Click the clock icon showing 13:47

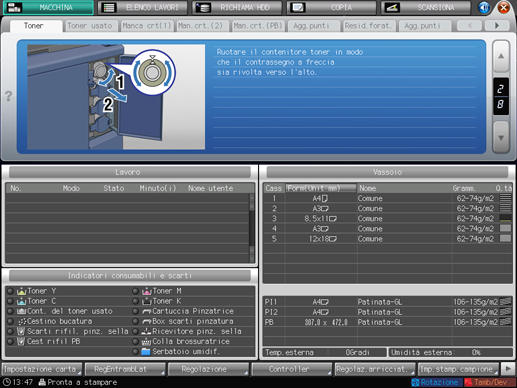(7, 382)
